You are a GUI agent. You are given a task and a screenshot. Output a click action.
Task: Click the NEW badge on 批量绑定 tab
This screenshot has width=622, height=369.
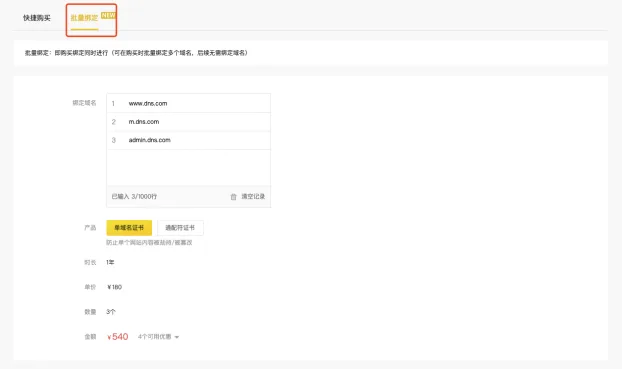tap(108, 15)
